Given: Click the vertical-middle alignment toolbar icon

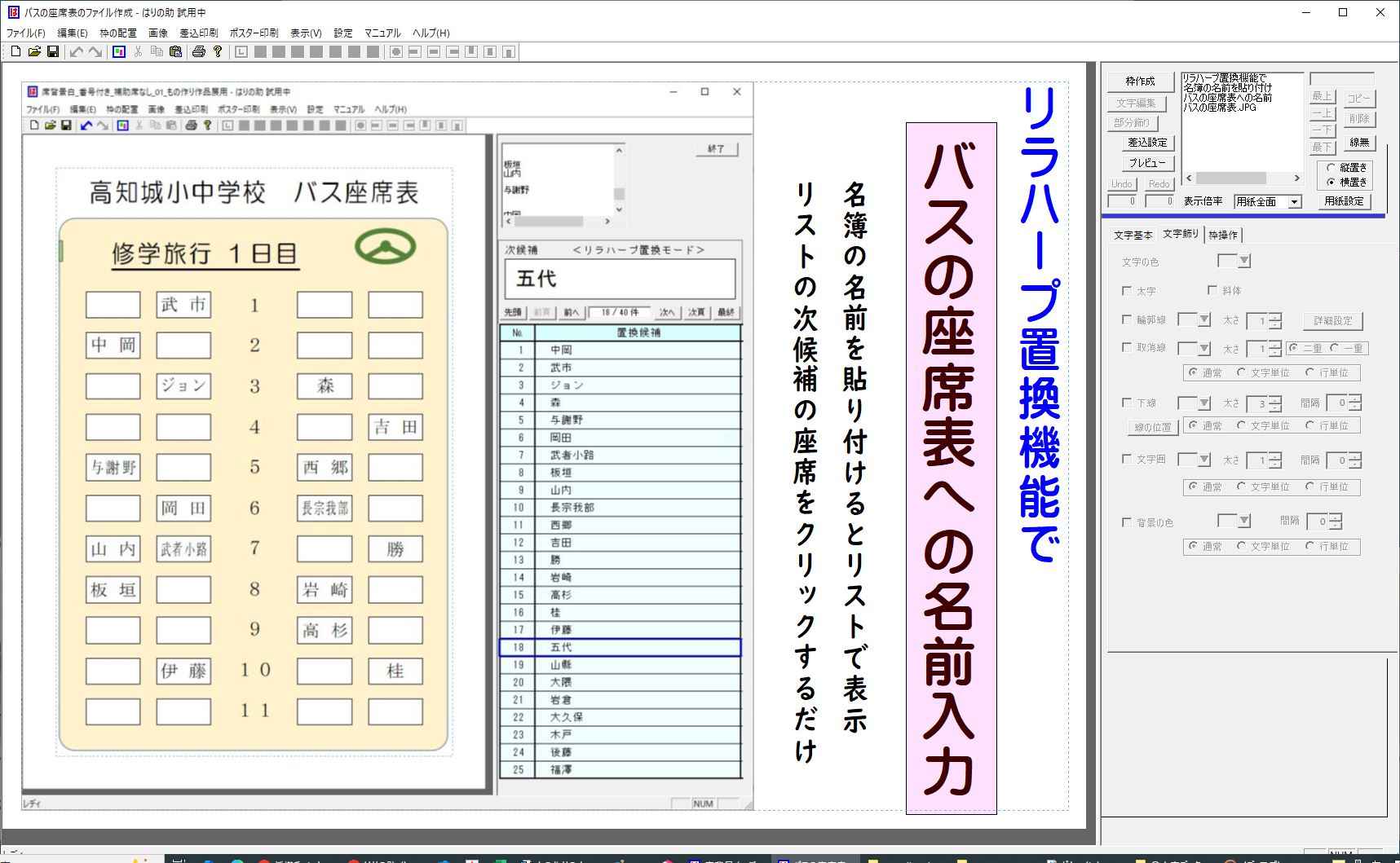Looking at the screenshot, I should coord(490,52).
